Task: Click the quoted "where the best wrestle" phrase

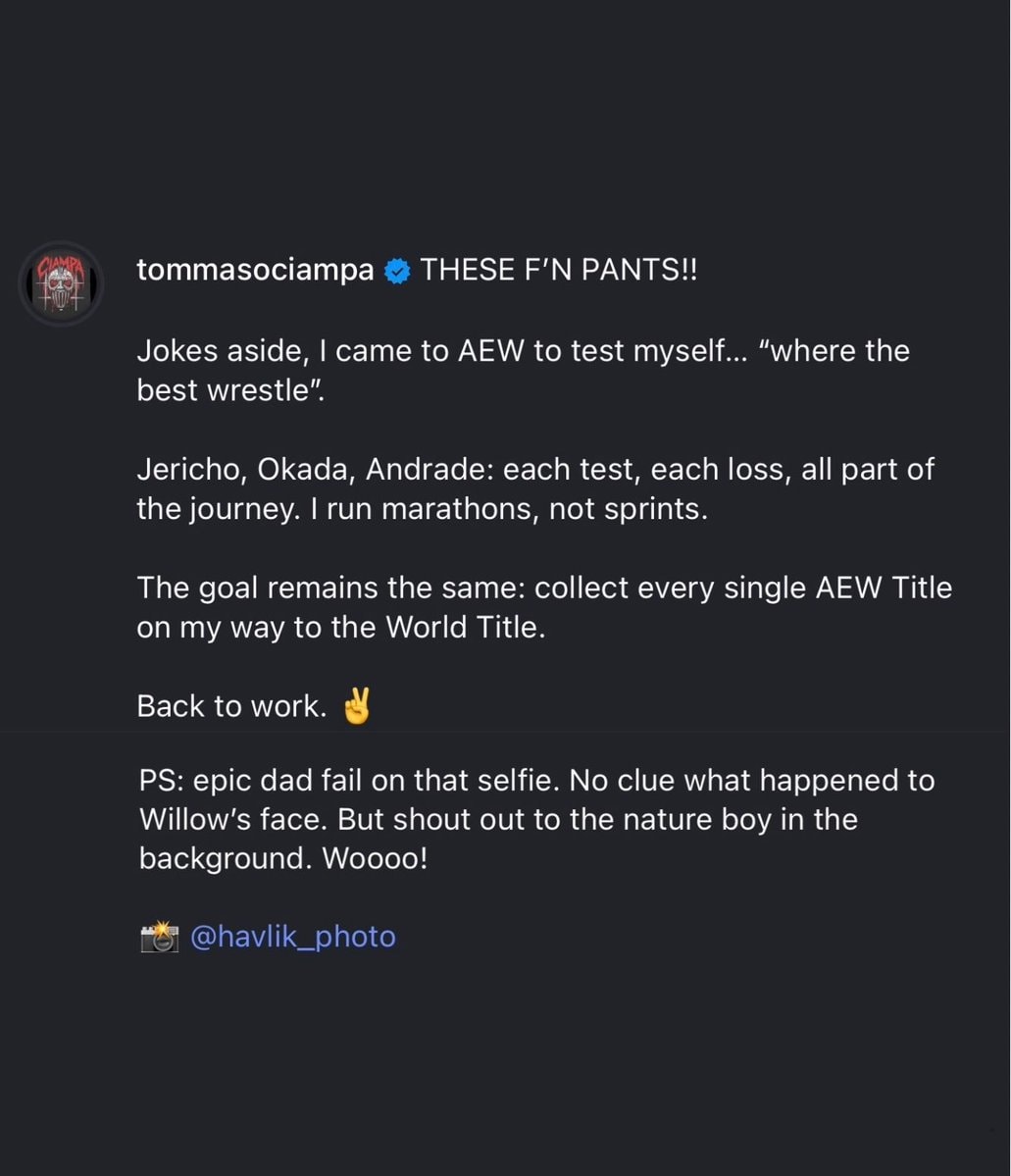Action: point(523,371)
